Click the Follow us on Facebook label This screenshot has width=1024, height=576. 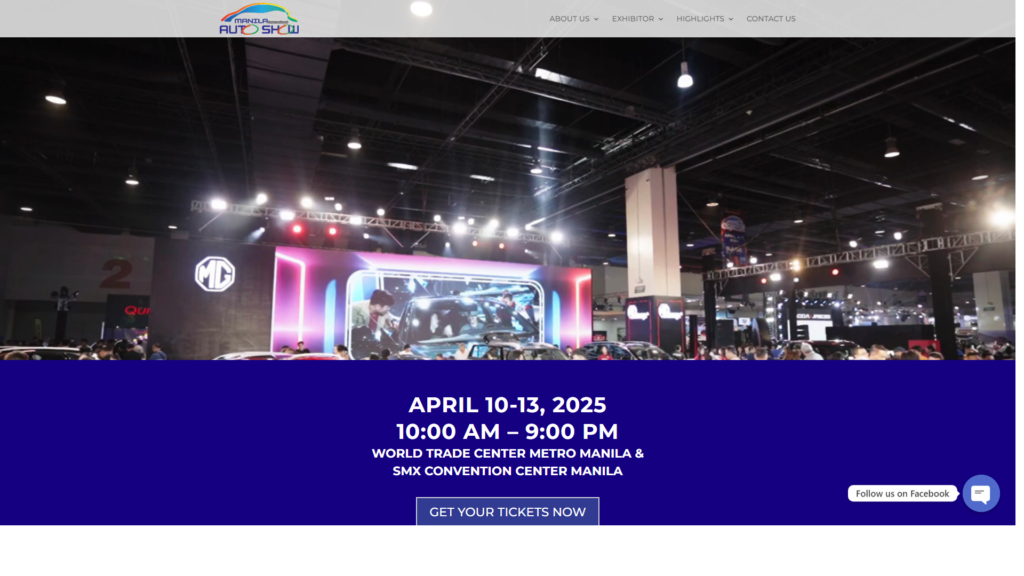coord(902,494)
